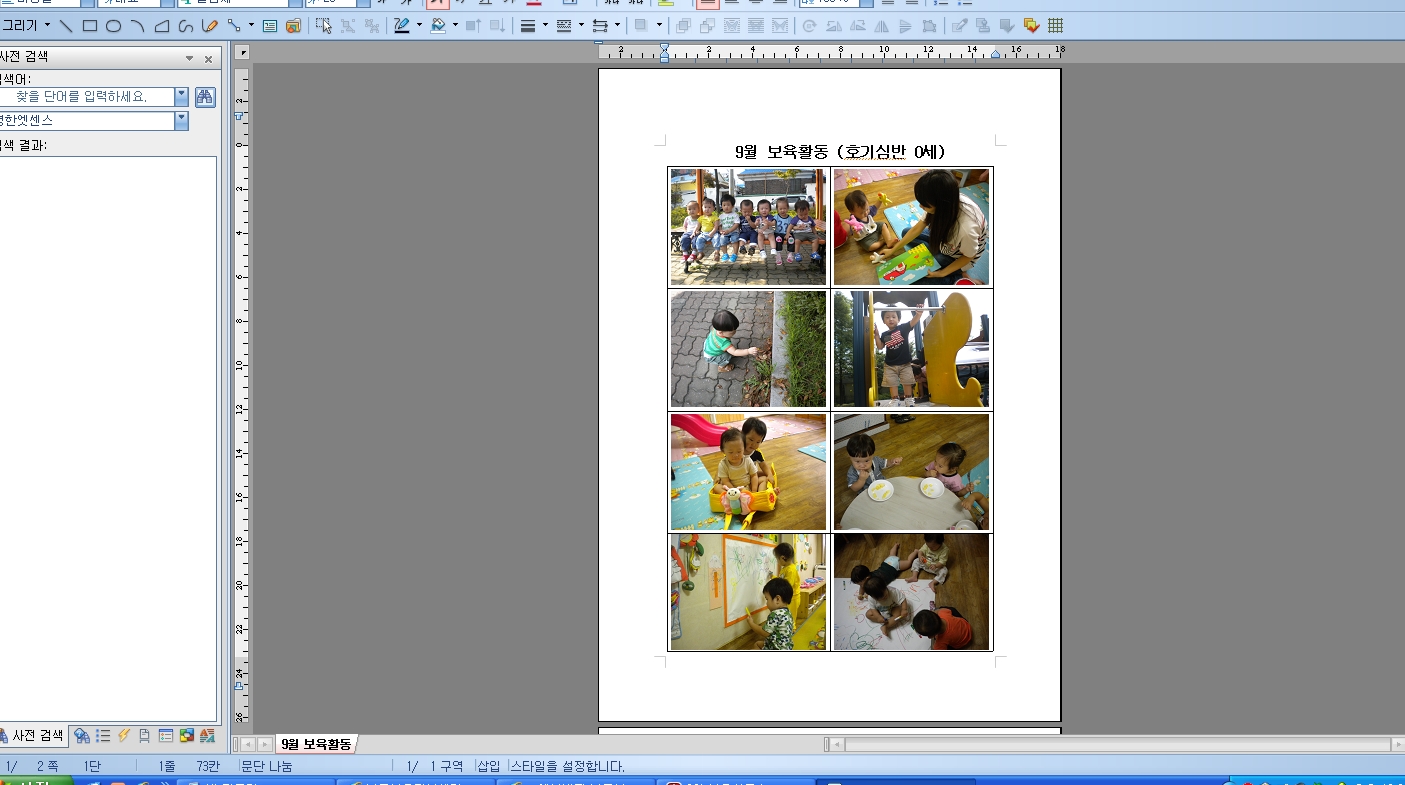Click the binoculars panel tab icon at bottom

(x=82, y=736)
